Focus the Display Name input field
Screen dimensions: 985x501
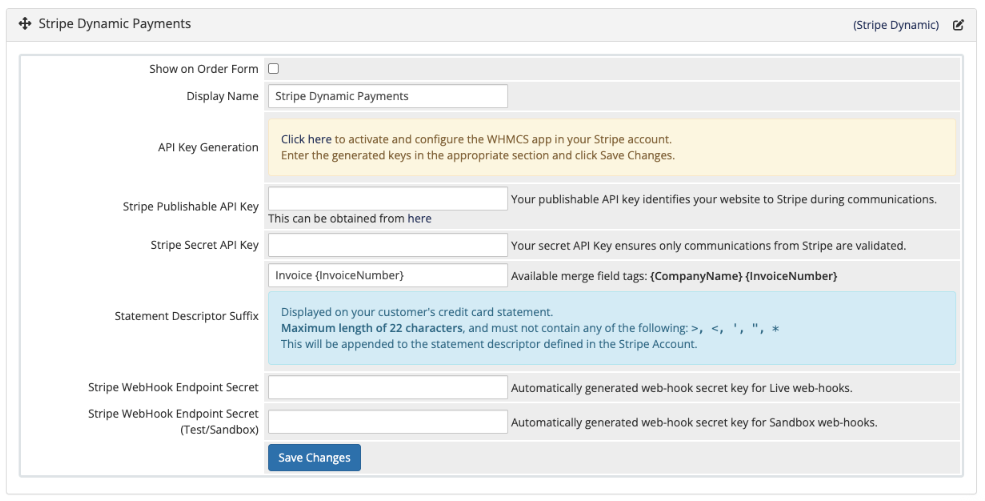pos(388,96)
